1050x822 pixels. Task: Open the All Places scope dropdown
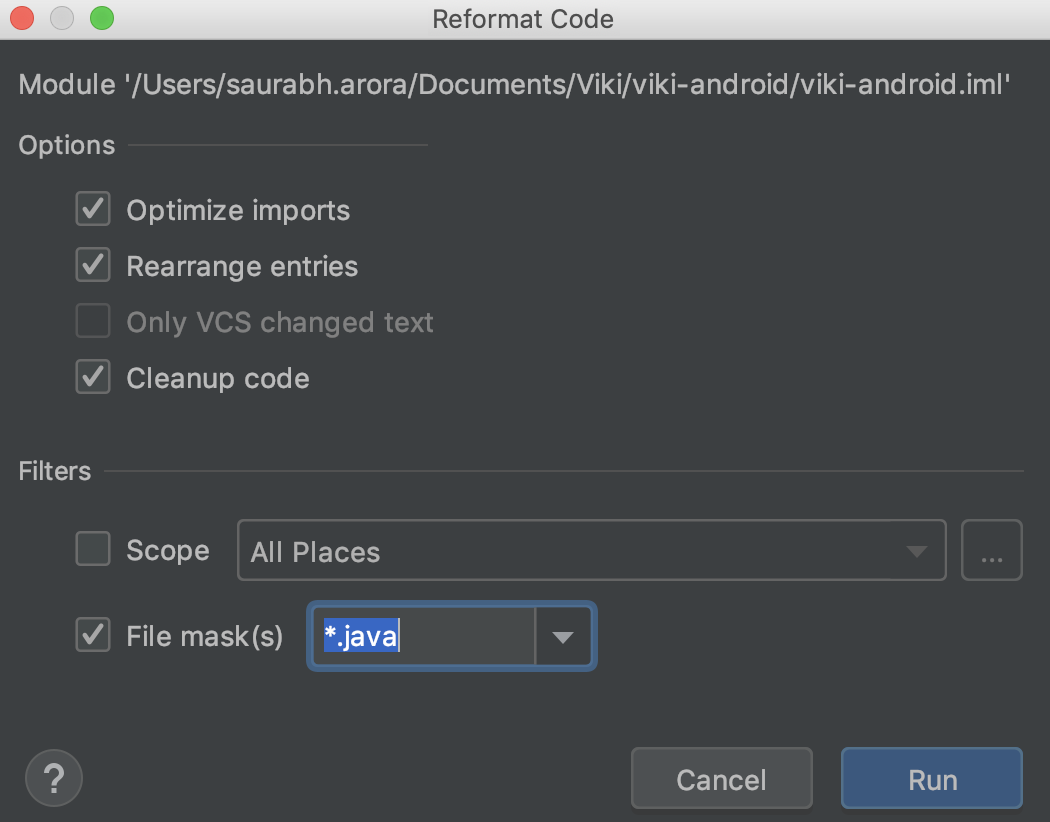pos(591,550)
